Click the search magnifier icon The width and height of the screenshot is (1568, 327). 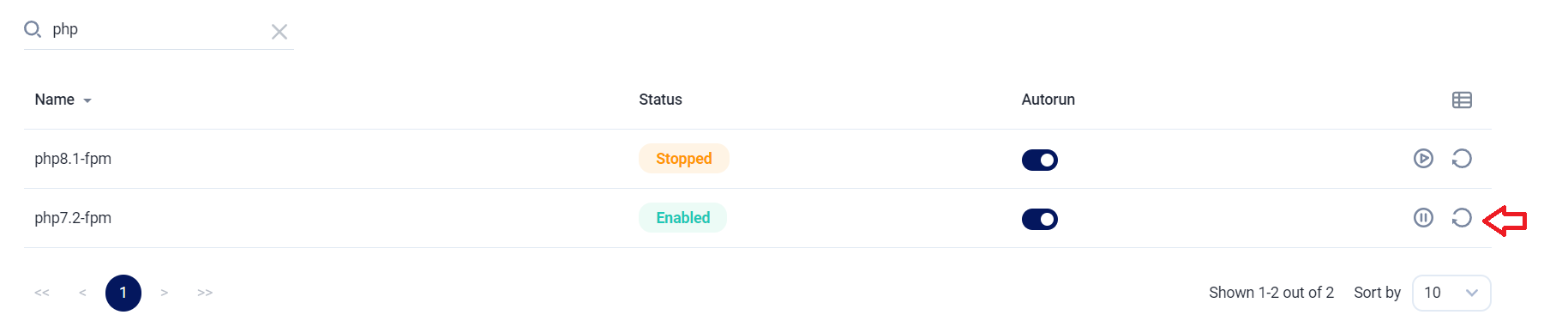click(x=33, y=30)
